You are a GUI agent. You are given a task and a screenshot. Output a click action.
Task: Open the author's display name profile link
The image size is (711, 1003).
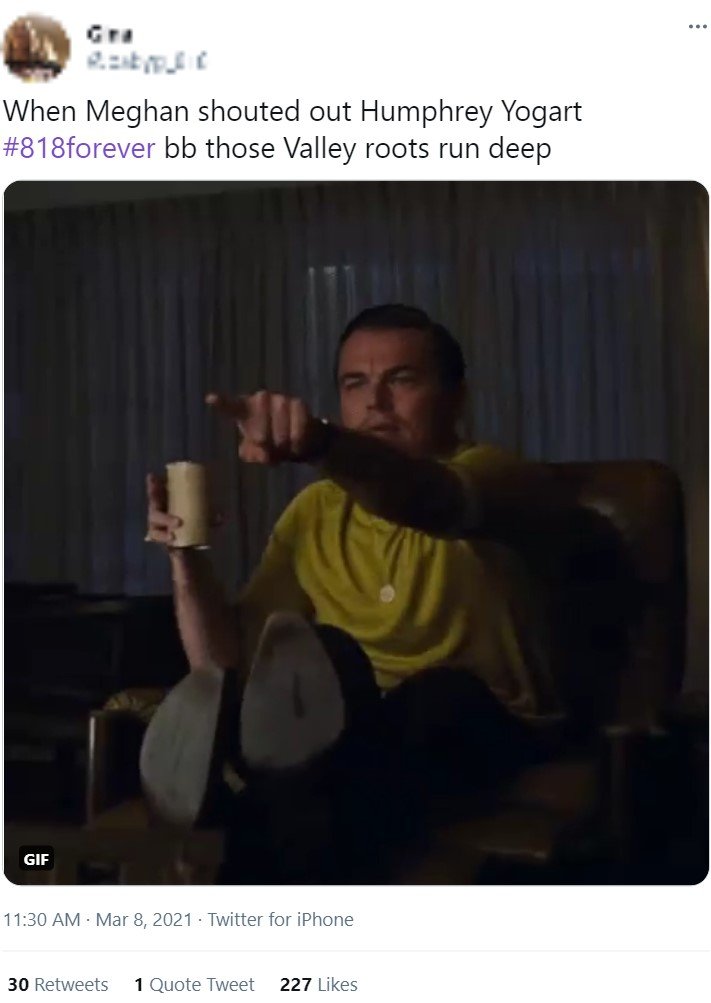pos(109,35)
